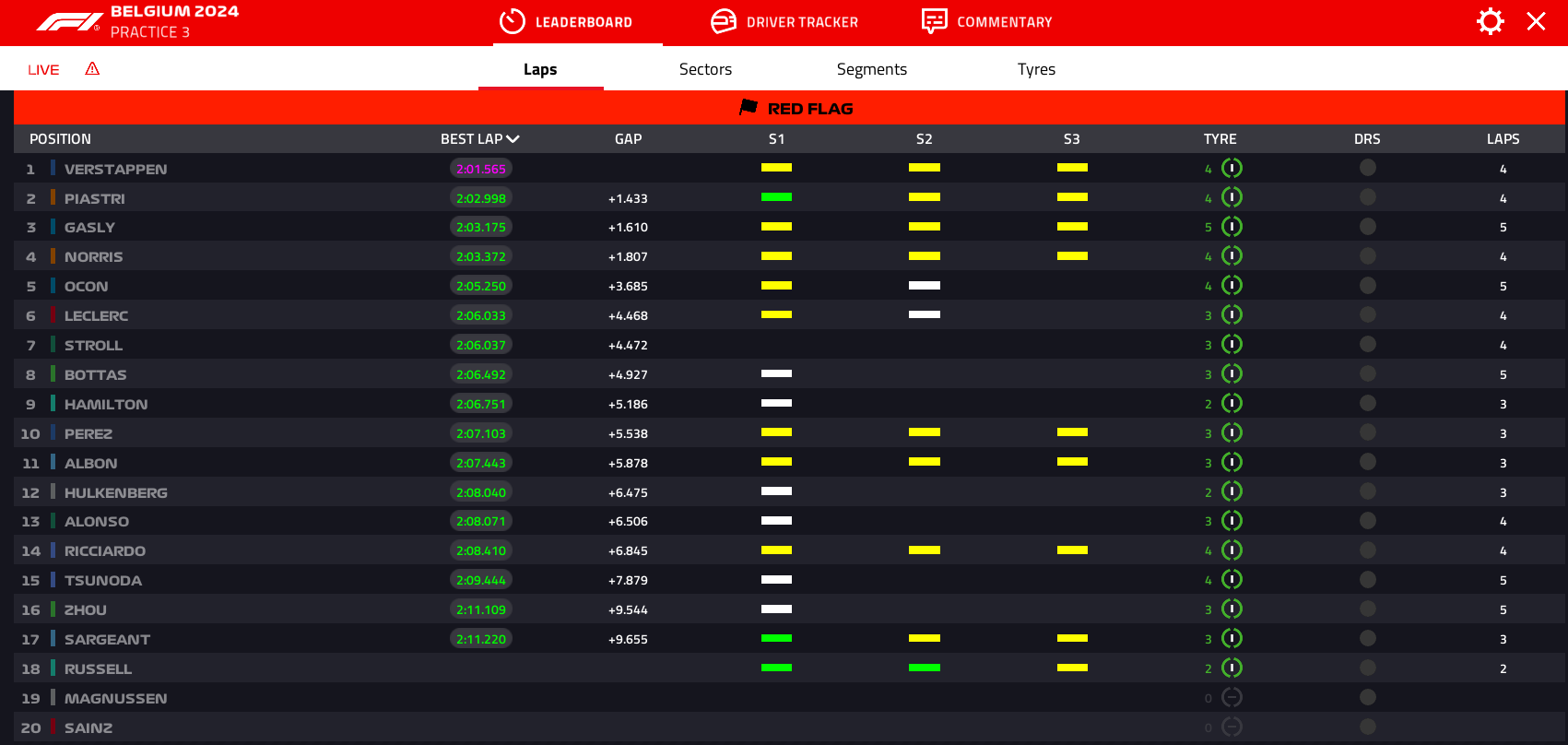Sort by Best Lap dropdown arrow
The height and width of the screenshot is (745, 1568).
(513, 139)
